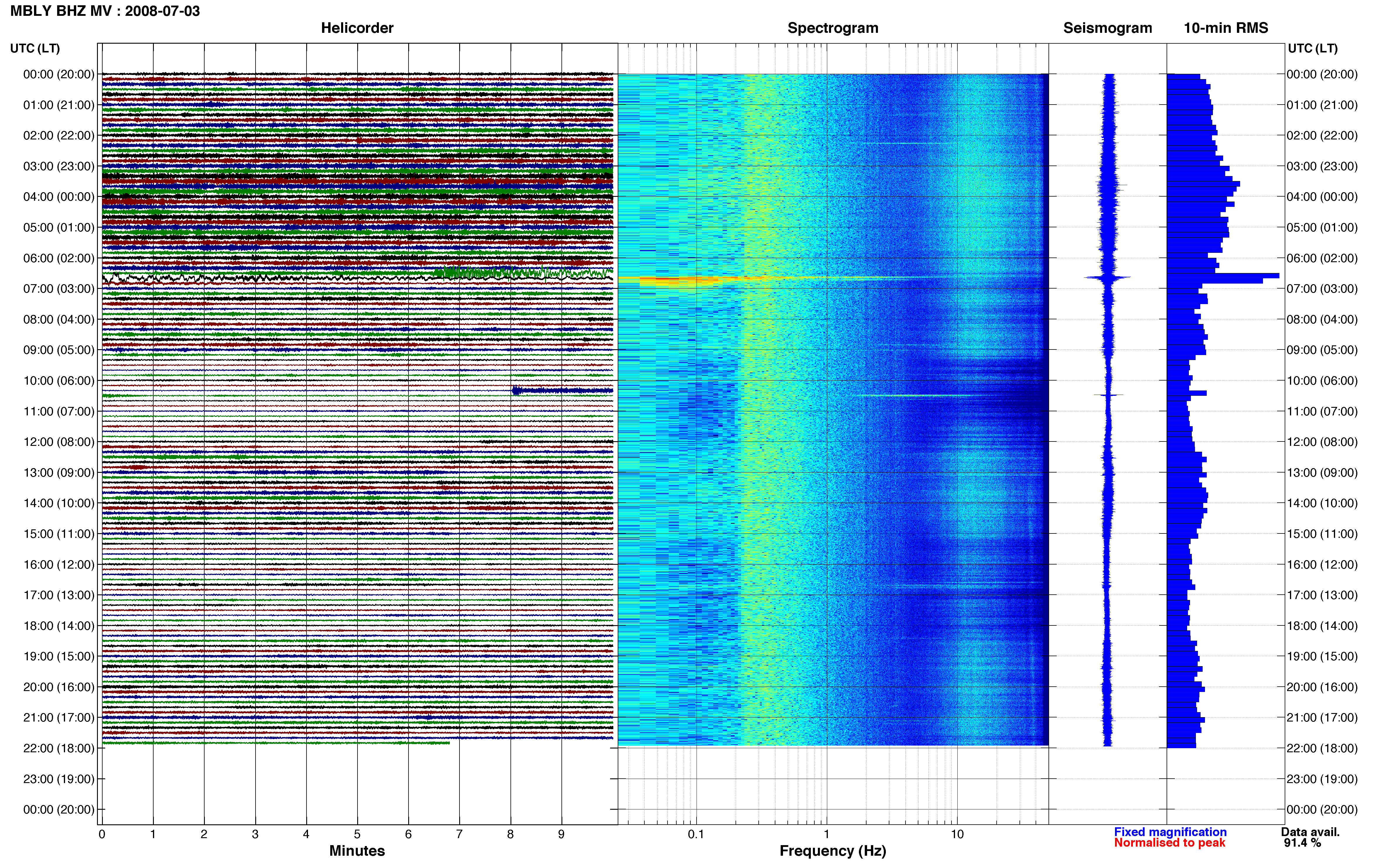Select '17:00 (13:00)' on the left axis
The height and width of the screenshot is (868, 1389).
click(x=59, y=595)
